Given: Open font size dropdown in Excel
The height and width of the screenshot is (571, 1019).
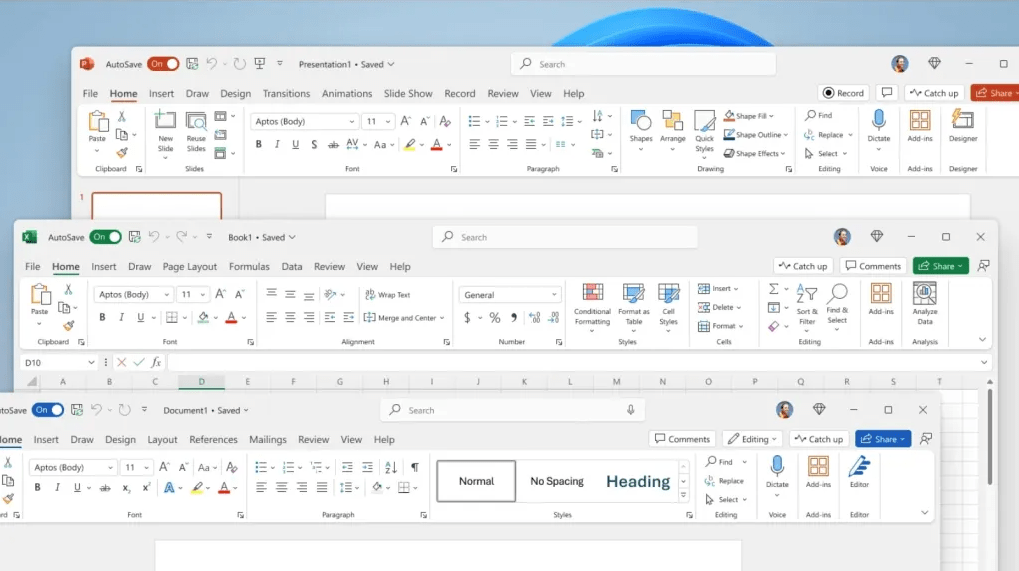Looking at the screenshot, I should point(203,295).
